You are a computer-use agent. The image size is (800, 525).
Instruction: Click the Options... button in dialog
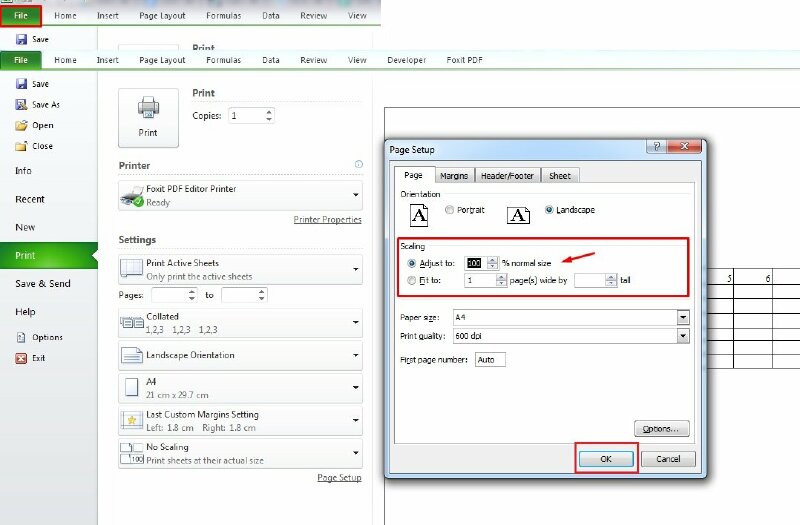pos(661,429)
